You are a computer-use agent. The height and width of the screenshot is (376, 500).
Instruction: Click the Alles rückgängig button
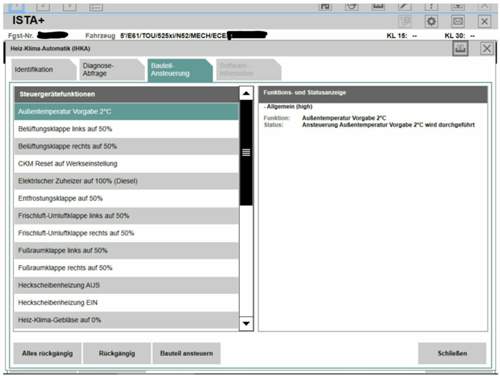tap(47, 353)
